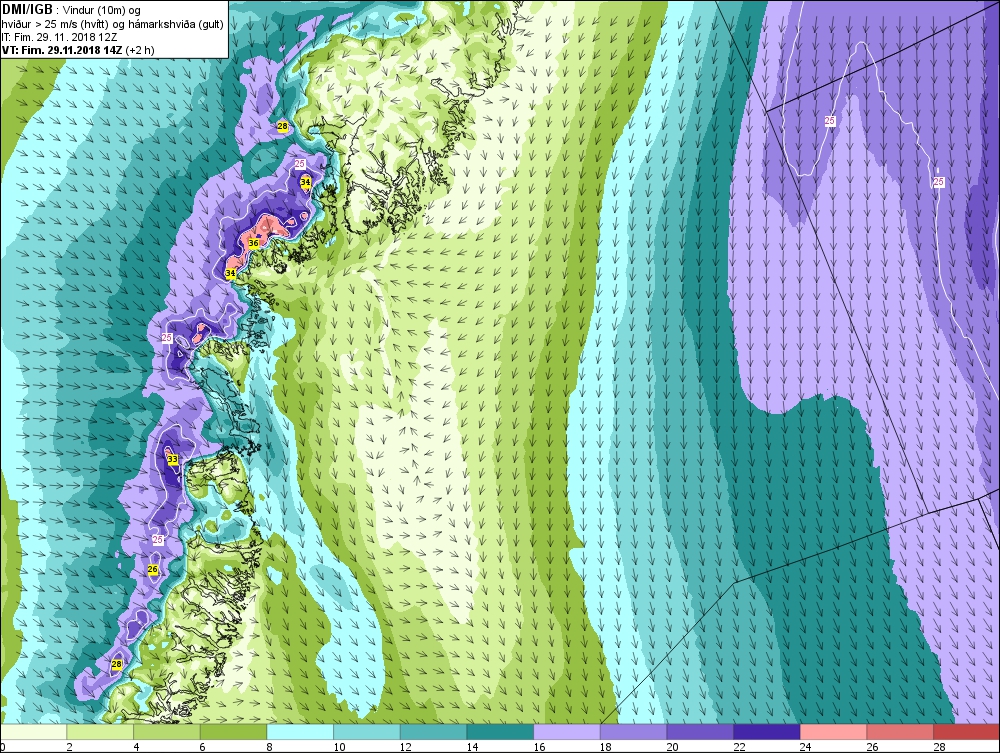Image resolution: width=1000 pixels, height=753 pixels.
Task: Pick the light pink 24–26 m/s legend swatch
Action: point(833,731)
